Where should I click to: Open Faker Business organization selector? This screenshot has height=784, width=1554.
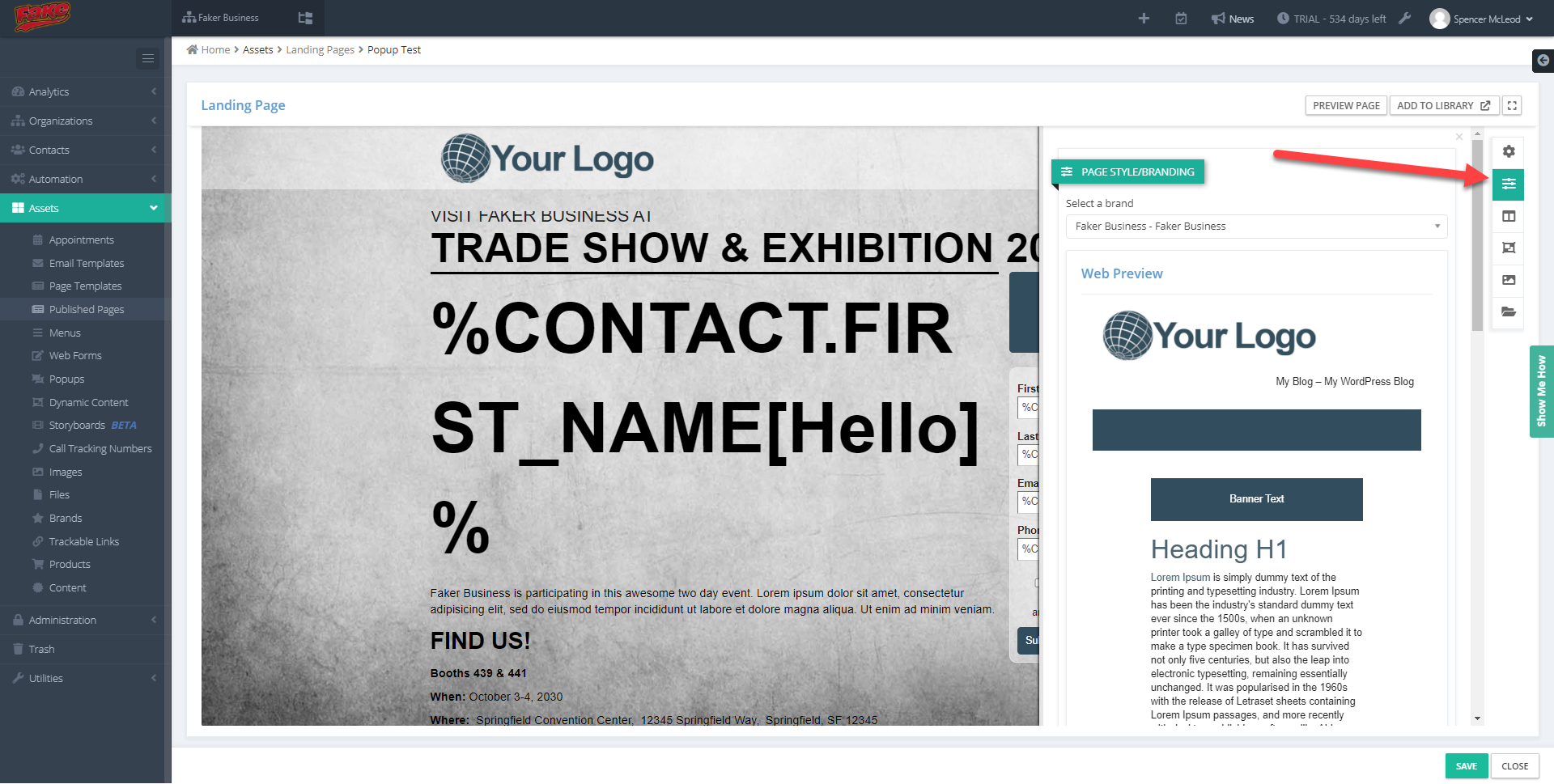(x=220, y=18)
